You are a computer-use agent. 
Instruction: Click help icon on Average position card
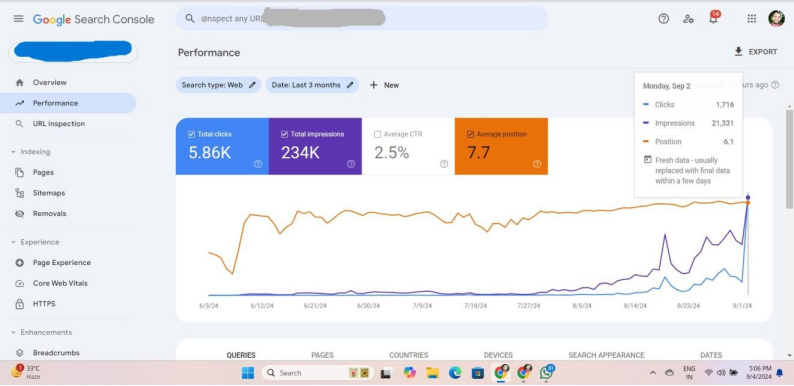537,164
